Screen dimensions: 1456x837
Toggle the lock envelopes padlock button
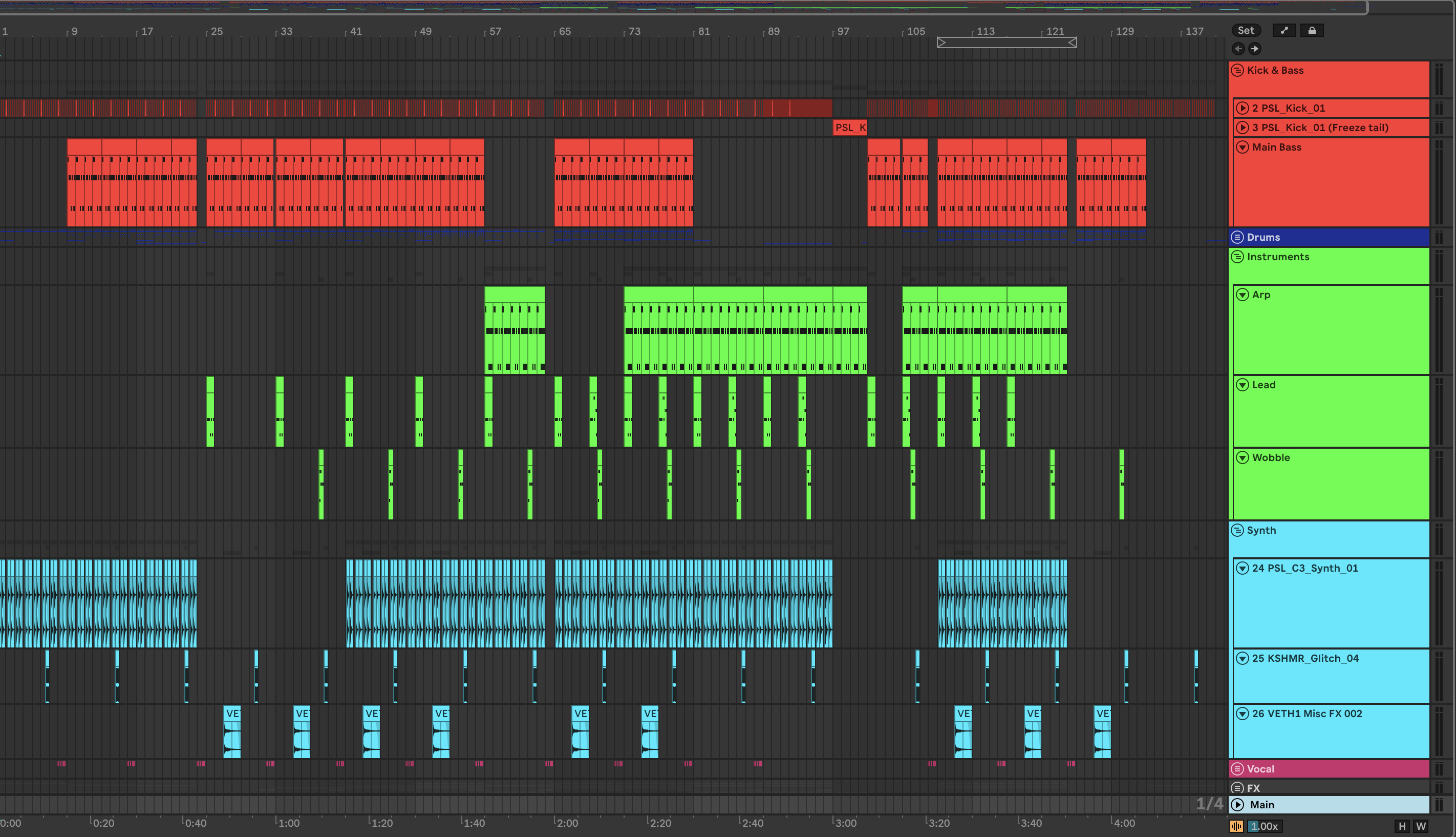(1312, 30)
